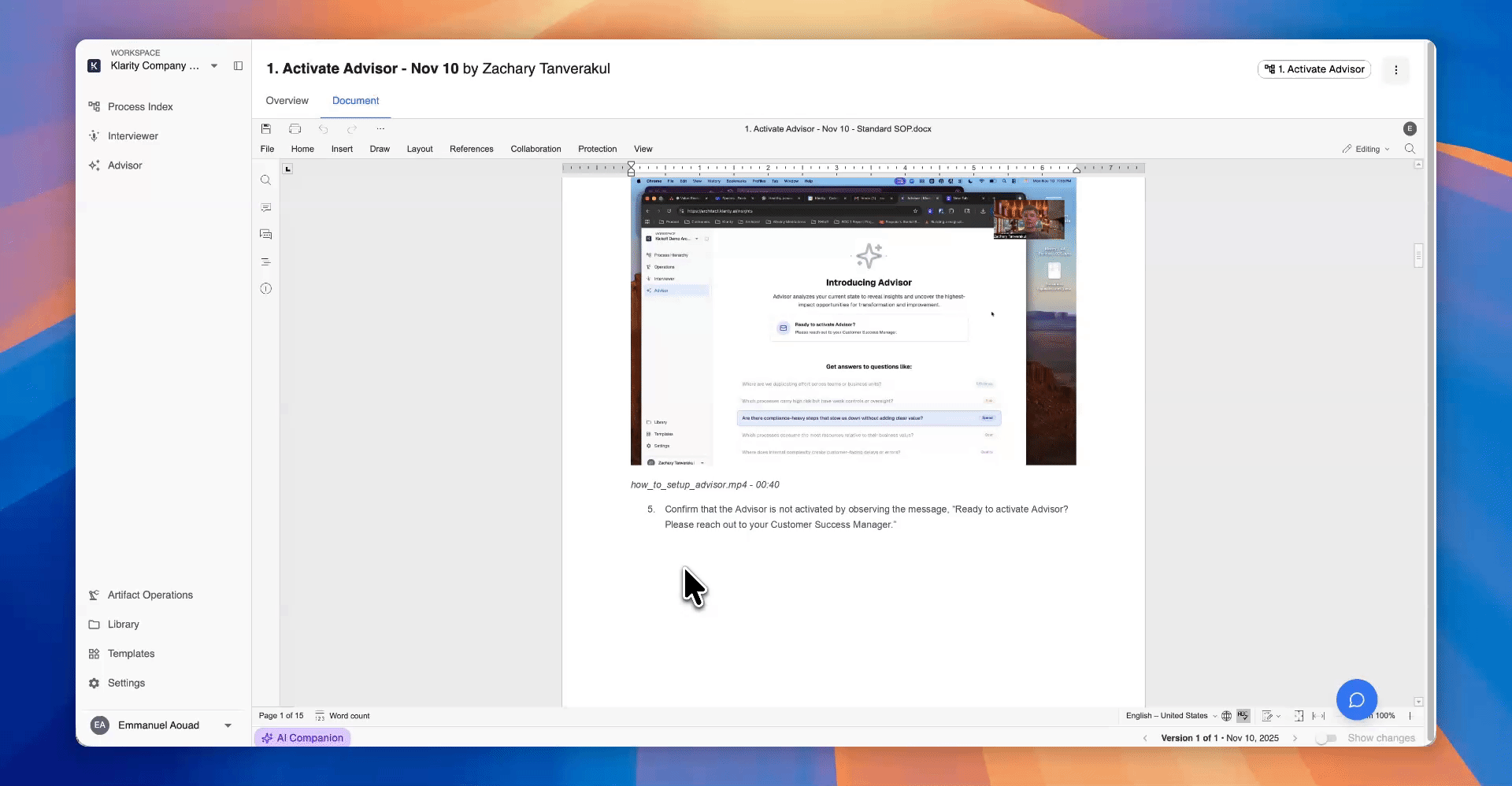Image resolution: width=1512 pixels, height=786 pixels.
Task: Expand the Klarity Company workspace dropdown
Action: point(214,65)
